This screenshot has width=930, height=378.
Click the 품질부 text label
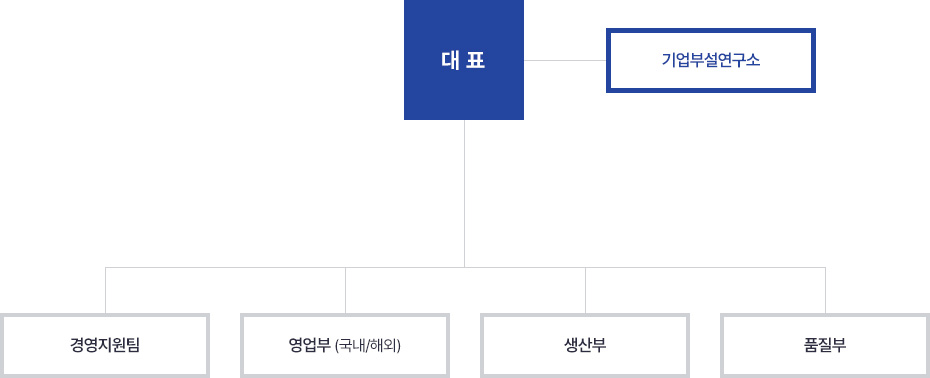[825, 345]
